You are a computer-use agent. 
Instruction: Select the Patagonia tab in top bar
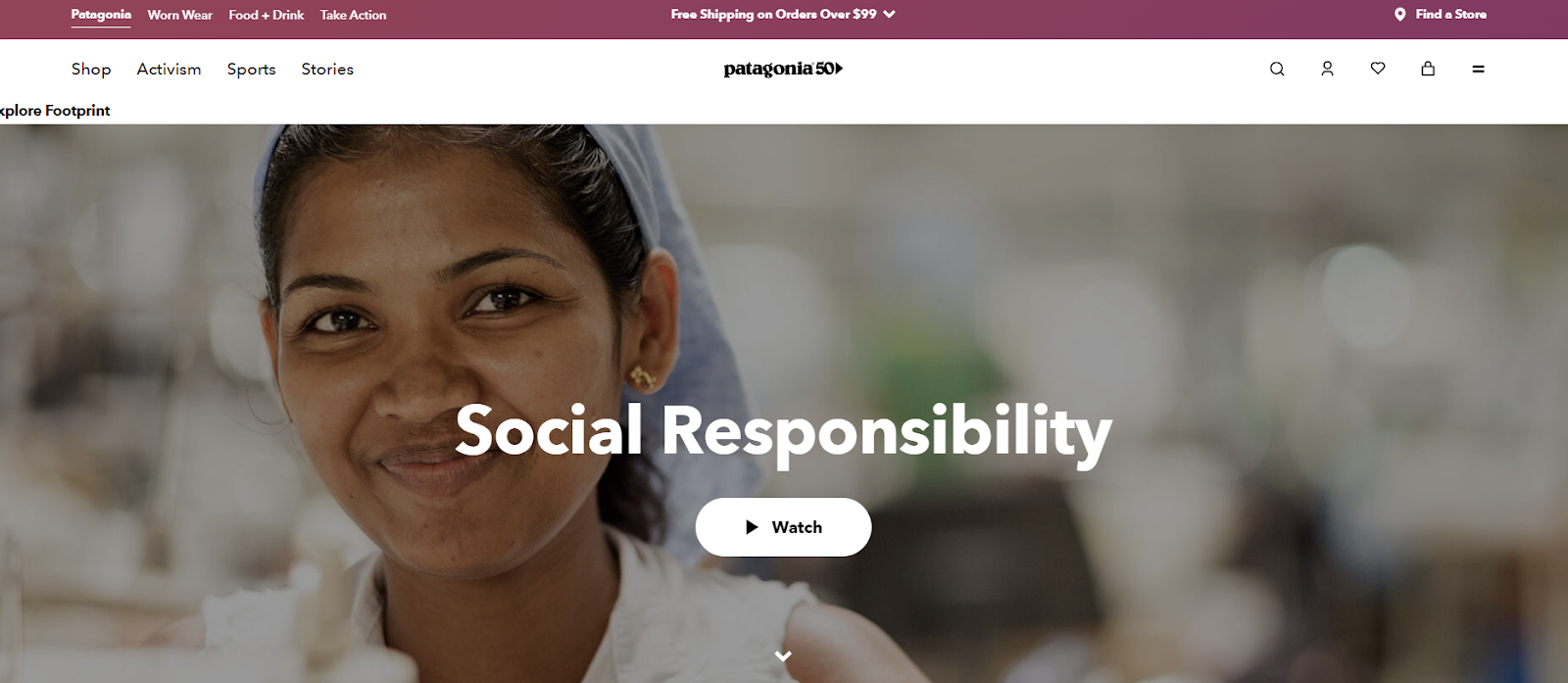pos(101,15)
